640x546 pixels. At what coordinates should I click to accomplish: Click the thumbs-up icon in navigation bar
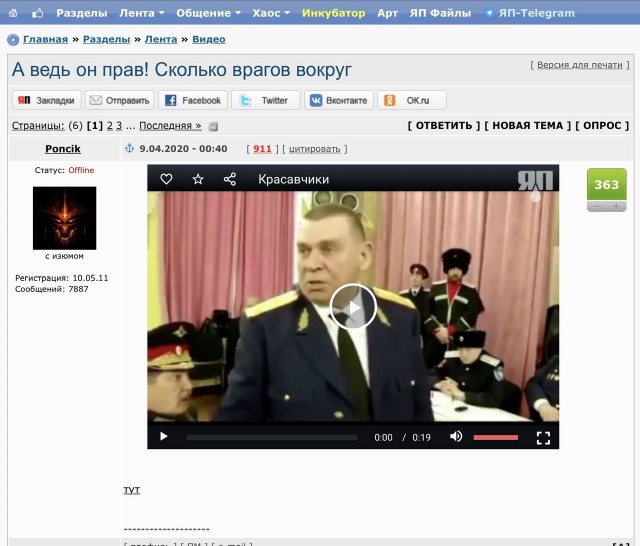[38, 13]
